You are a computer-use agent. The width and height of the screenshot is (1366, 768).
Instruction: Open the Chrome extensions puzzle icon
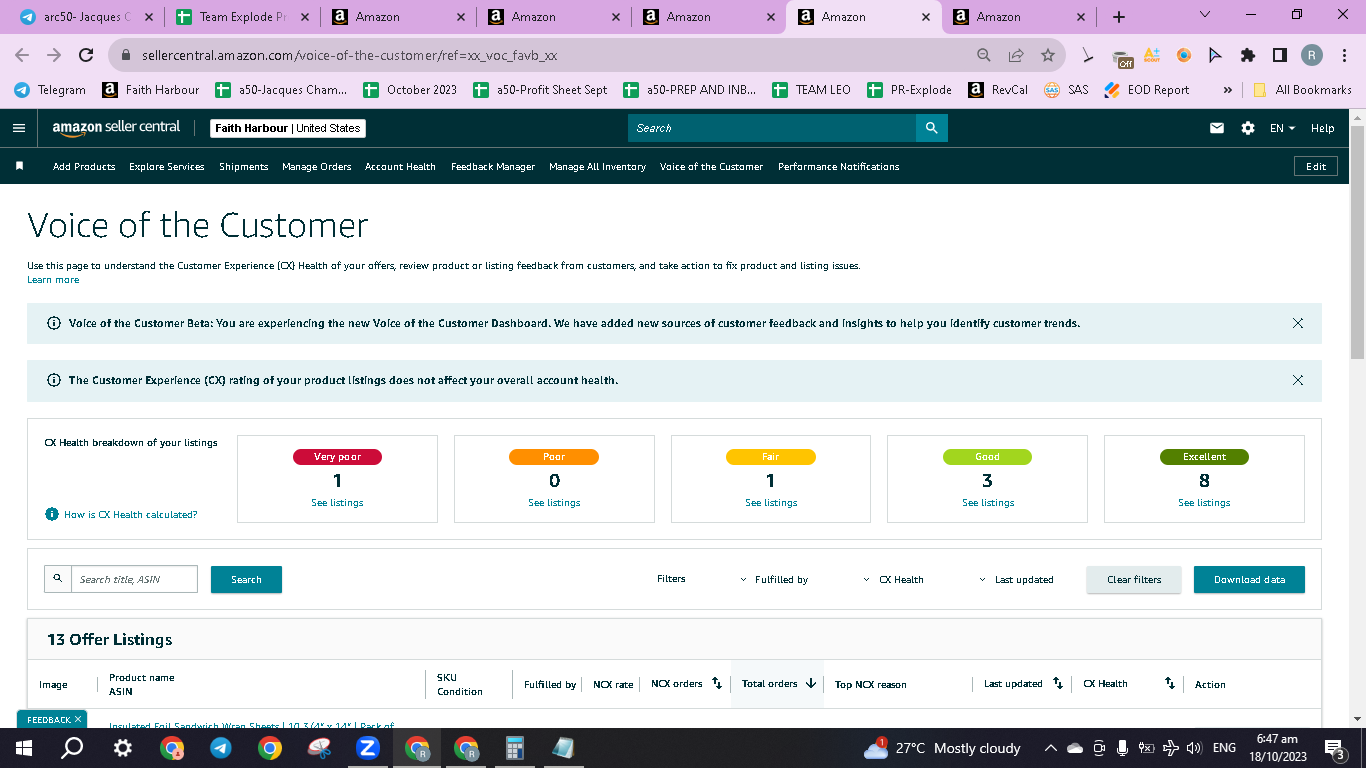click(1247, 56)
